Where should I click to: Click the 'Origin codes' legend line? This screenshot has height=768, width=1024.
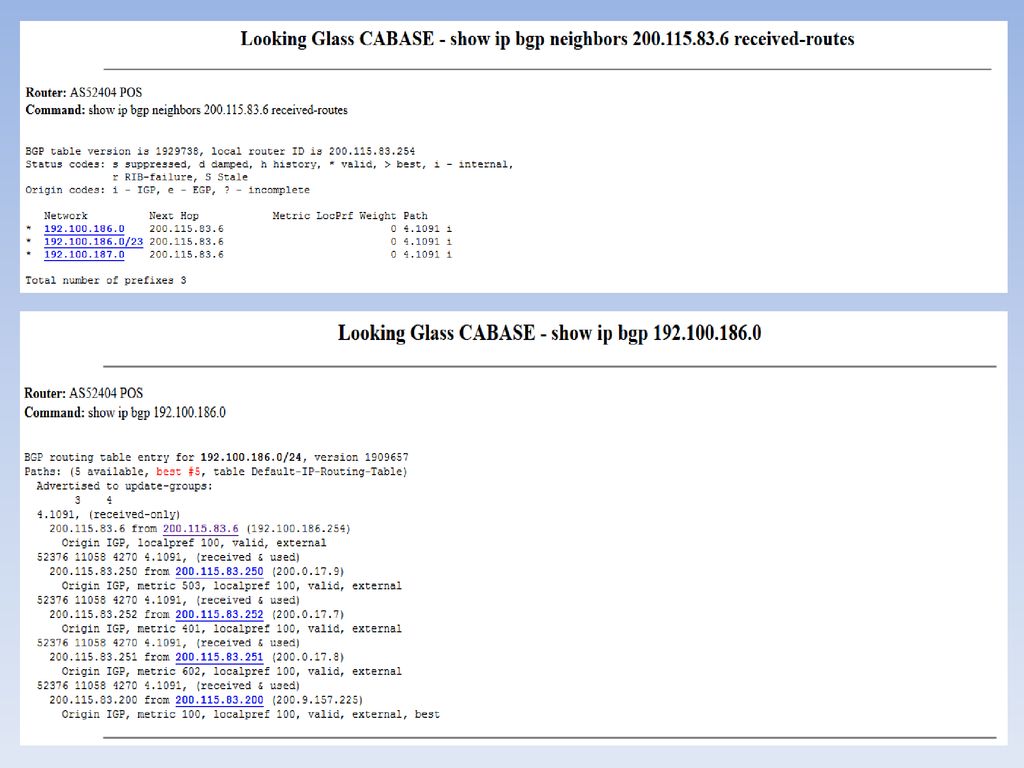coord(167,190)
